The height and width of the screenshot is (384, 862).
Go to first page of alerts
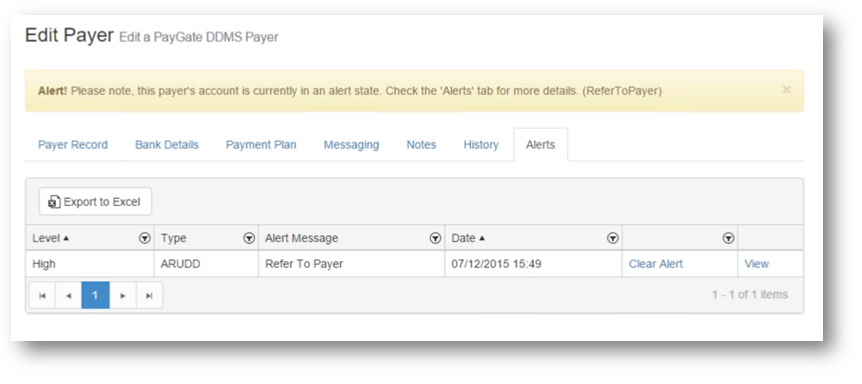tap(42, 296)
